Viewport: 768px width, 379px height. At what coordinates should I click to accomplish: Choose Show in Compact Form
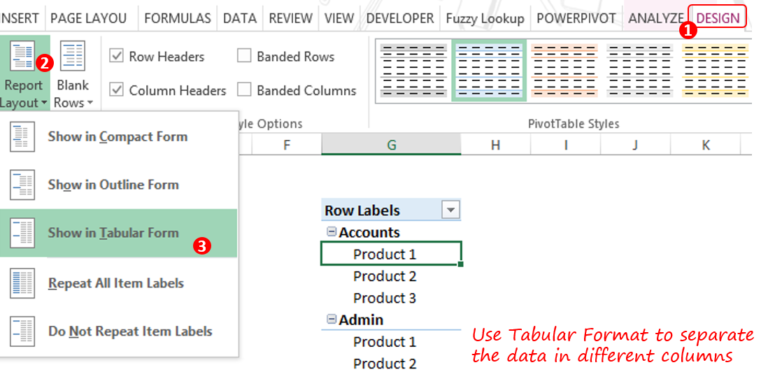[x=118, y=137]
